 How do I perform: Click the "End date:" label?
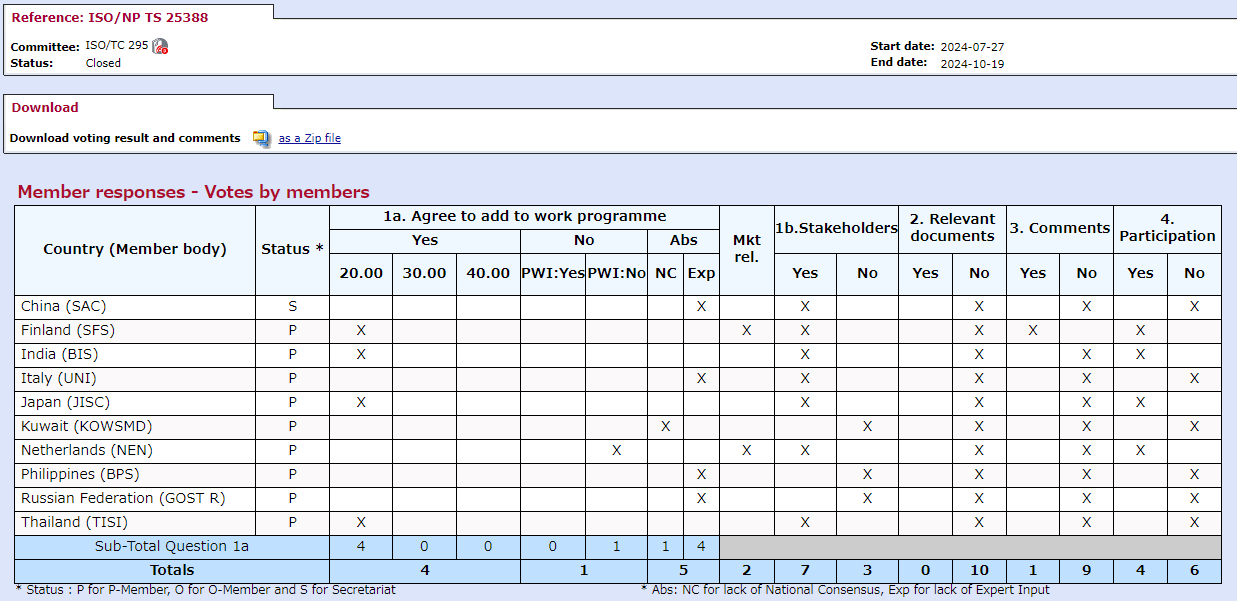899,63
